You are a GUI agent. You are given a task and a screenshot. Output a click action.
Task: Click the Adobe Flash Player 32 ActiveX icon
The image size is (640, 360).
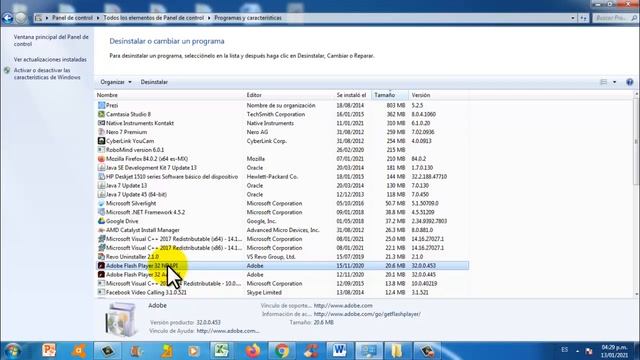[101, 275]
